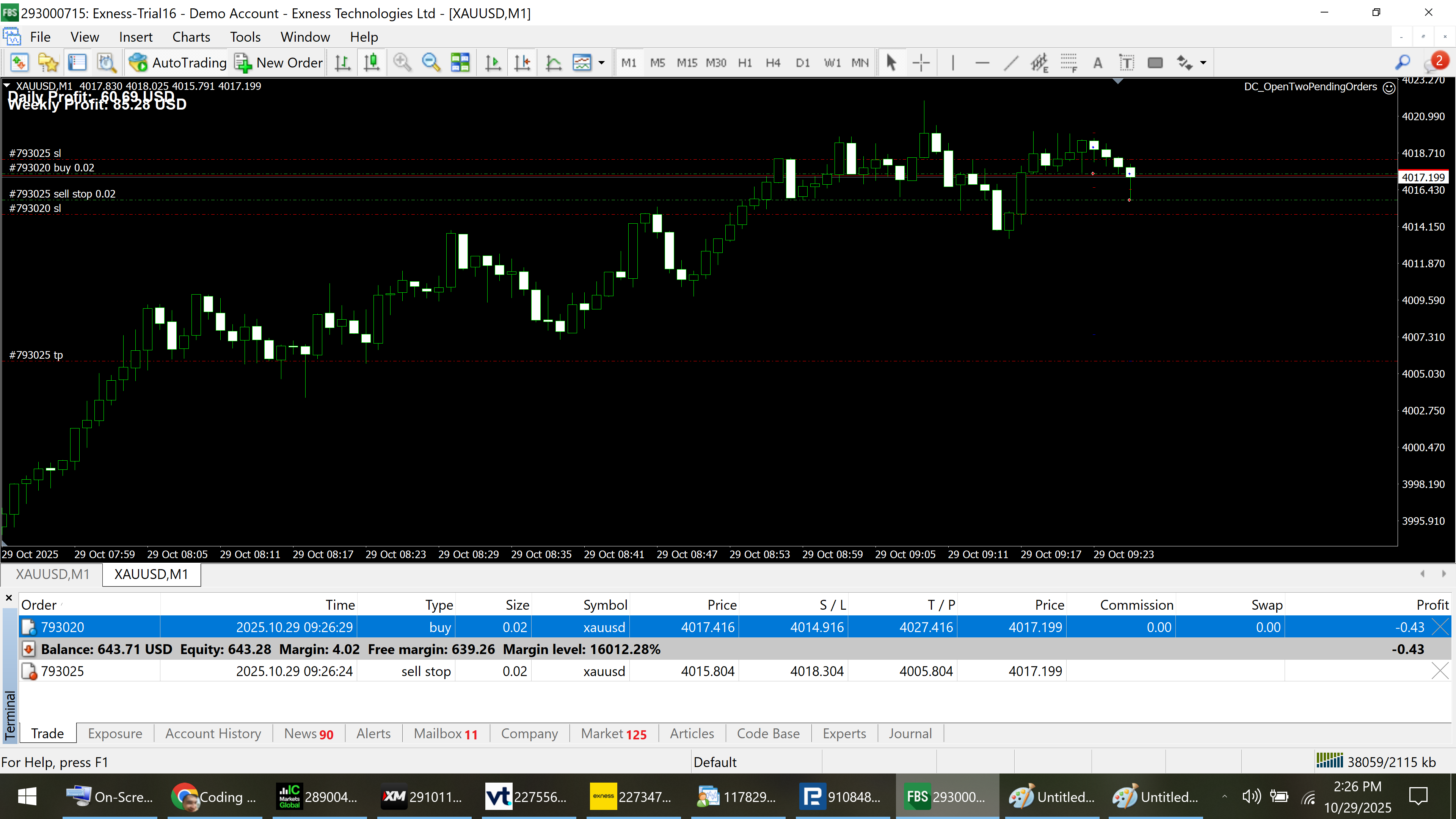Select the Crosshair tool

(x=921, y=62)
